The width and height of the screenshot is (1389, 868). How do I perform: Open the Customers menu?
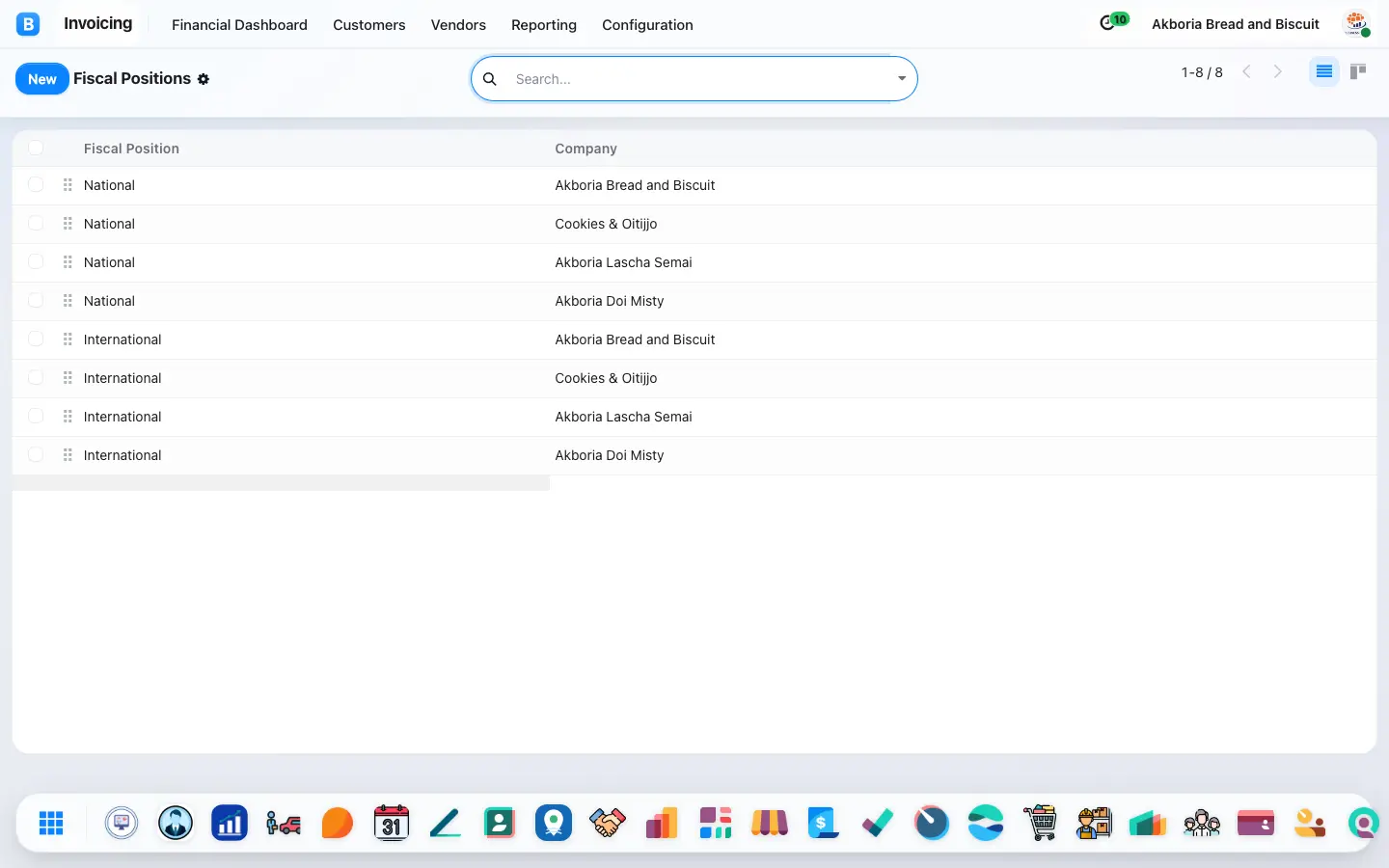point(369,25)
